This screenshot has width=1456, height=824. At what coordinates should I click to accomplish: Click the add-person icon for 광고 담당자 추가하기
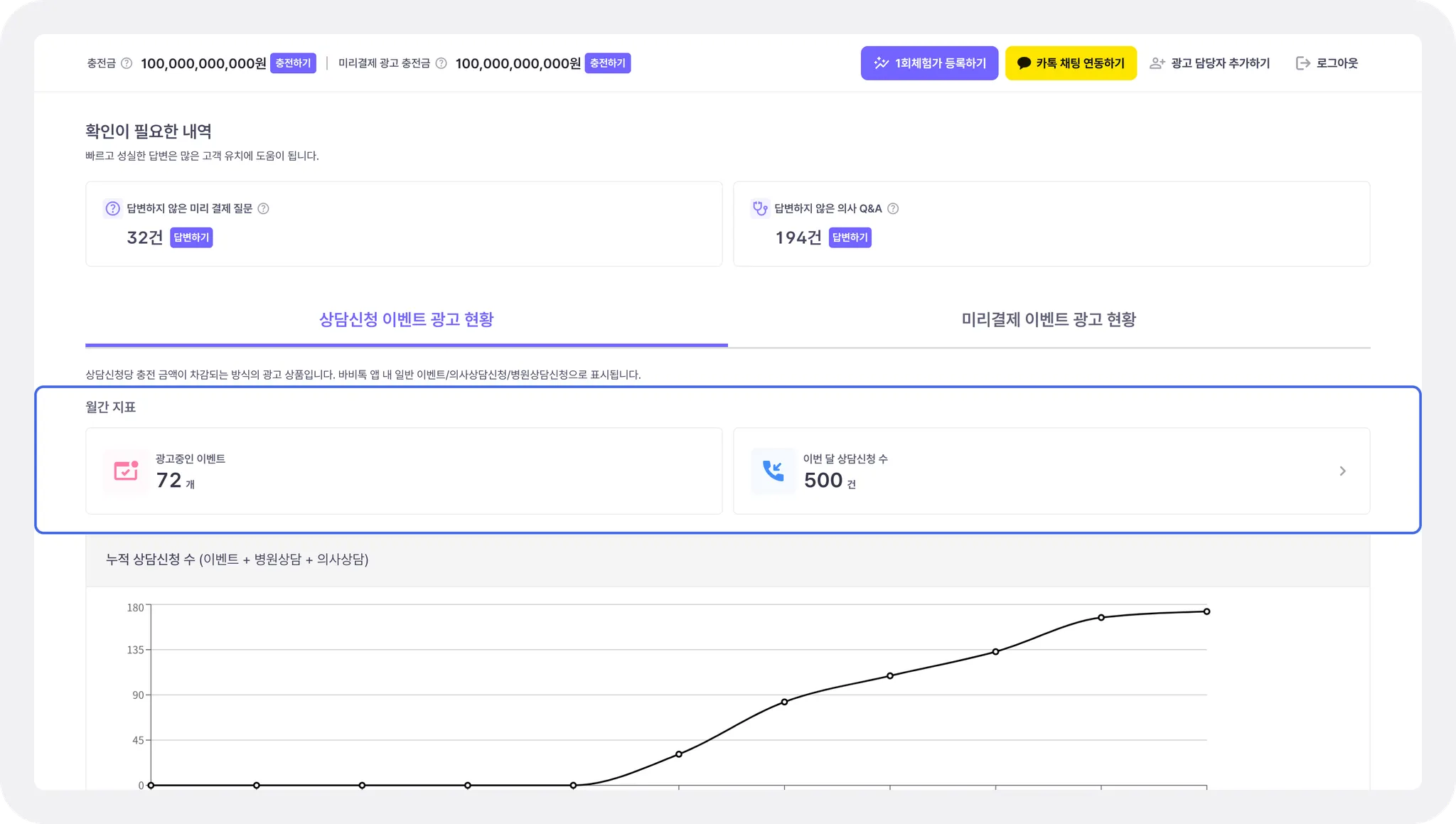[1157, 63]
